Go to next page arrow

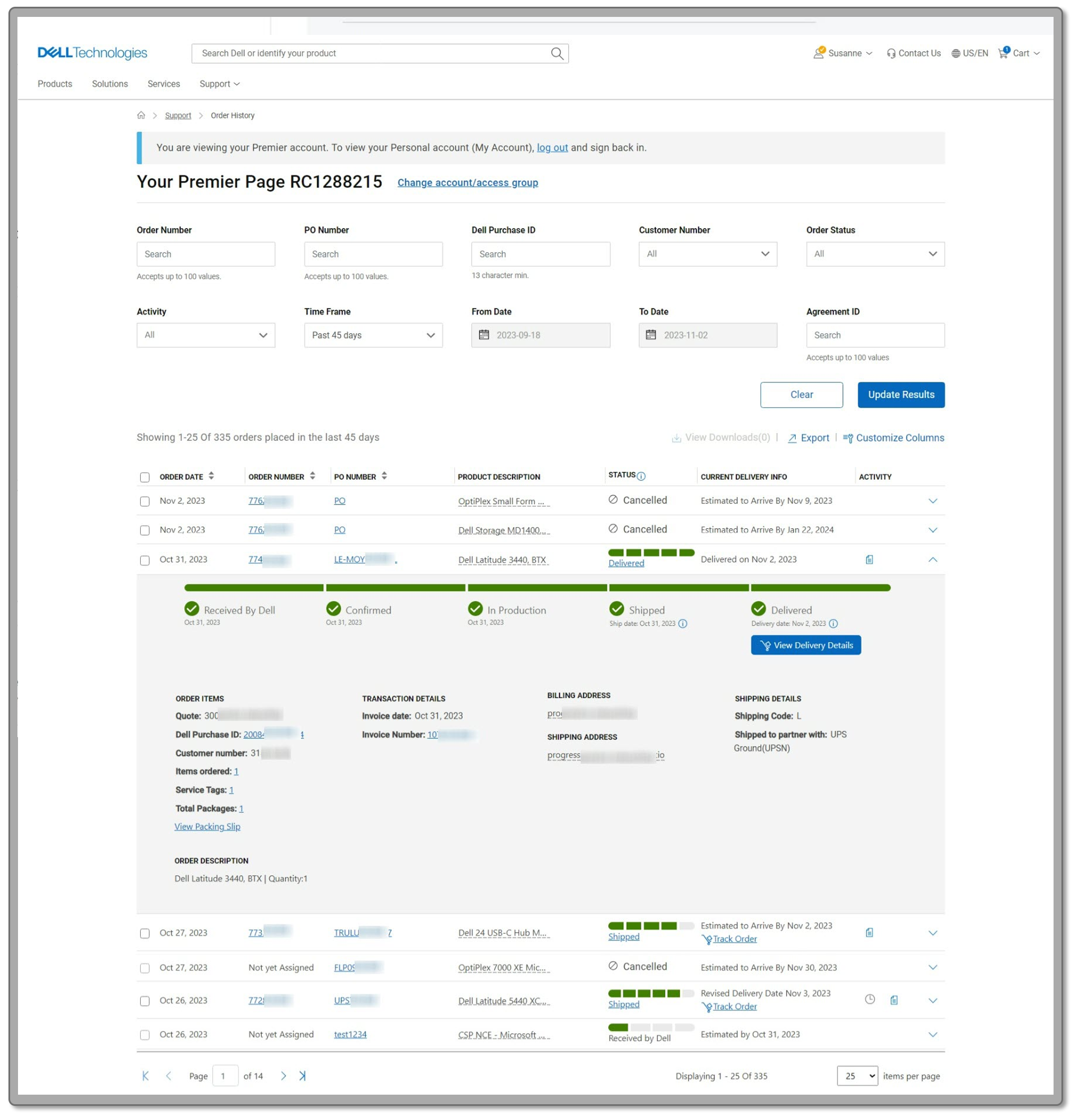point(283,1076)
